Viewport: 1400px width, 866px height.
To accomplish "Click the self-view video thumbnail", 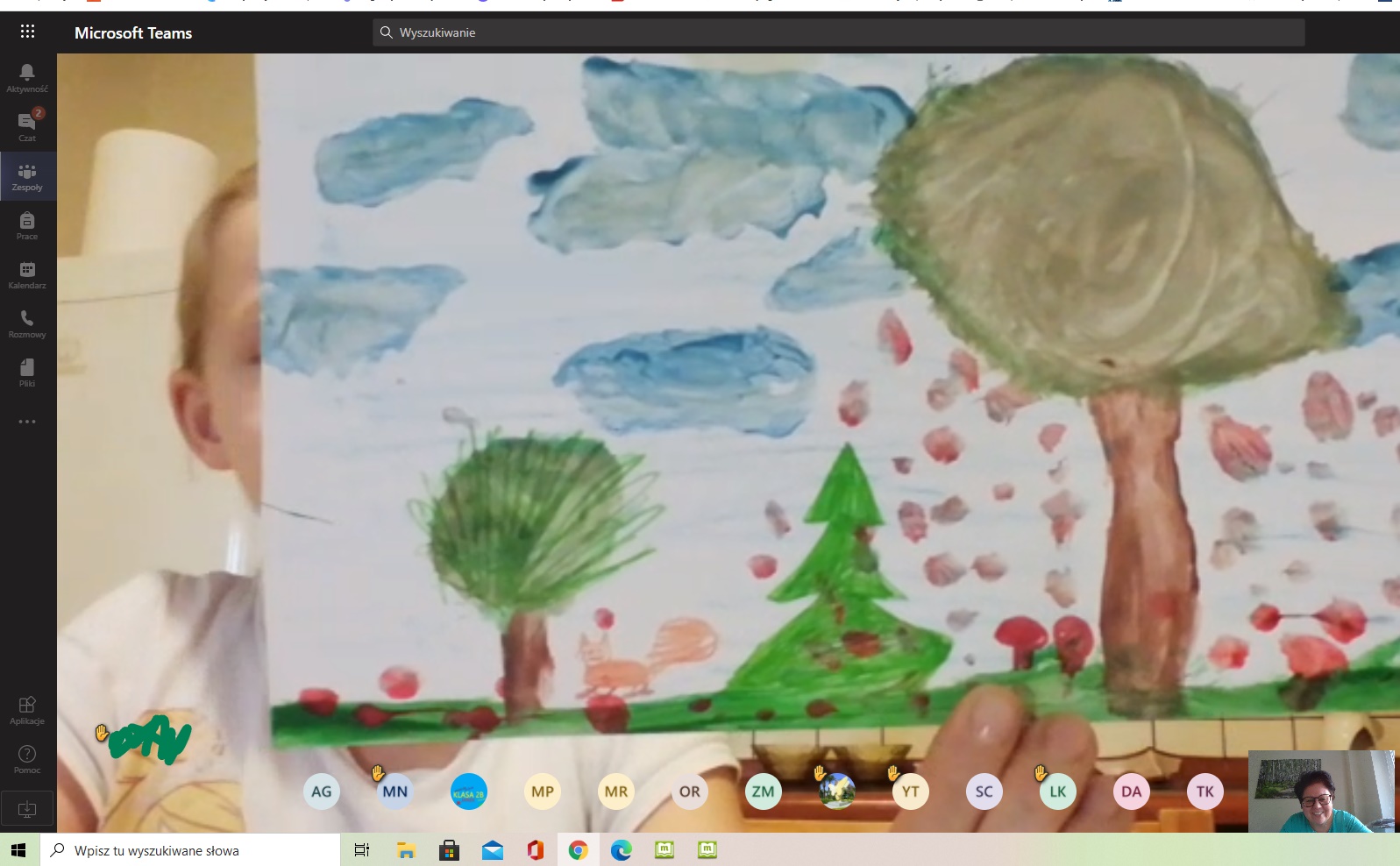I will pos(1321,791).
